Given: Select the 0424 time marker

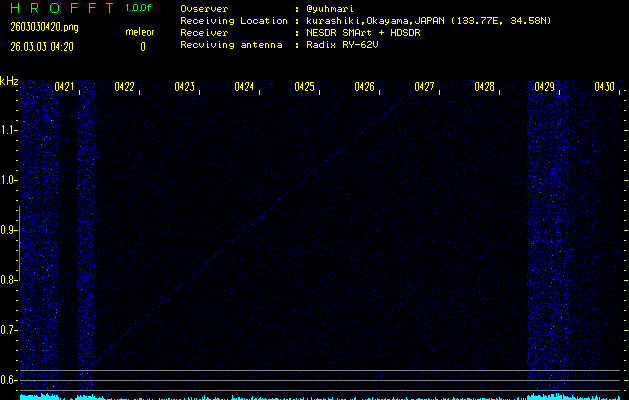Looking at the screenshot, I should pyautogui.click(x=244, y=87).
